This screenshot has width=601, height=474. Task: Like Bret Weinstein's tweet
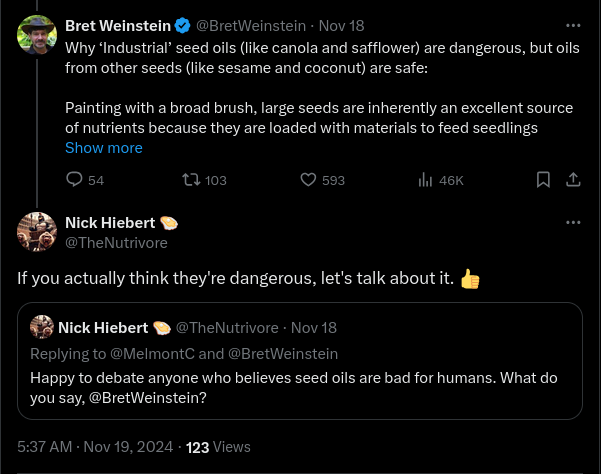[x=309, y=180]
